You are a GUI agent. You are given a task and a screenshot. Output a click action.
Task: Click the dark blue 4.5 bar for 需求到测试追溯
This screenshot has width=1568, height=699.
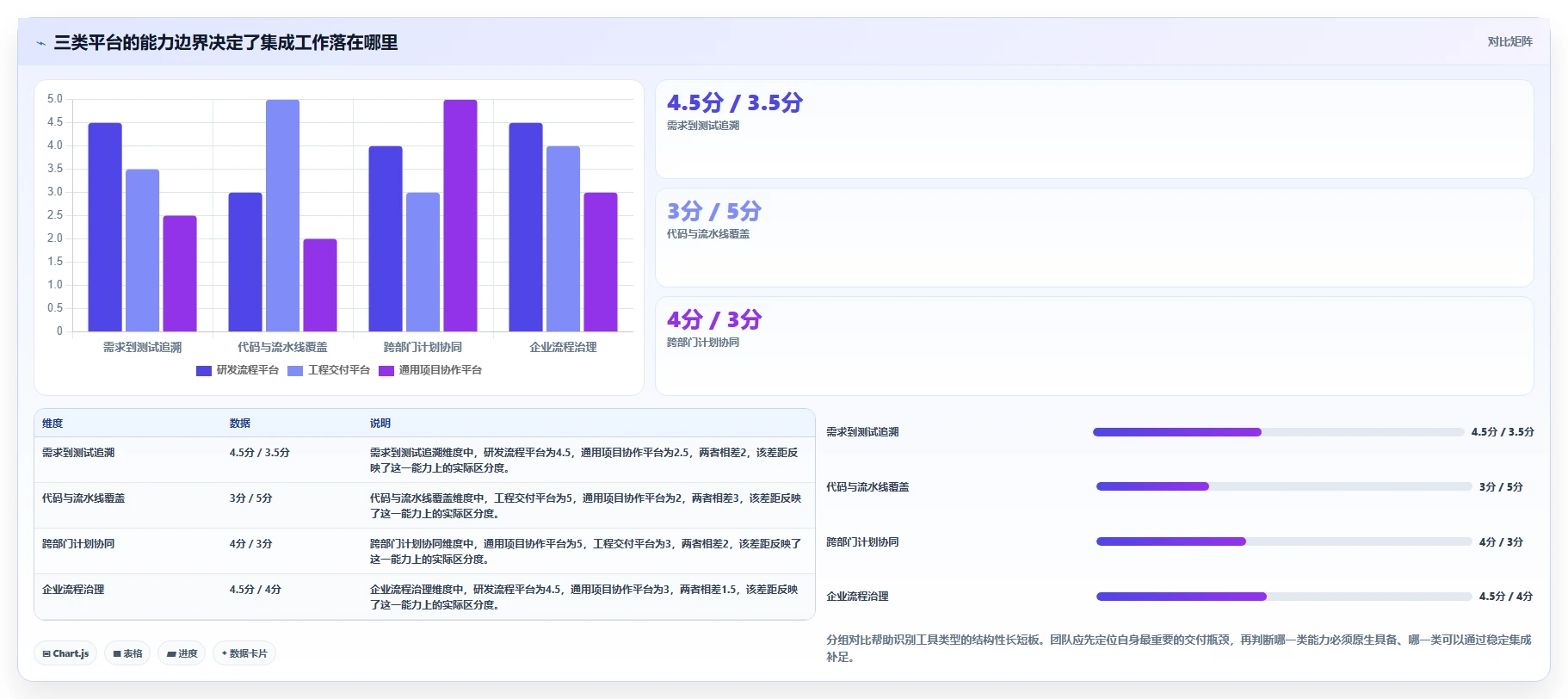pyautogui.click(x=105, y=227)
